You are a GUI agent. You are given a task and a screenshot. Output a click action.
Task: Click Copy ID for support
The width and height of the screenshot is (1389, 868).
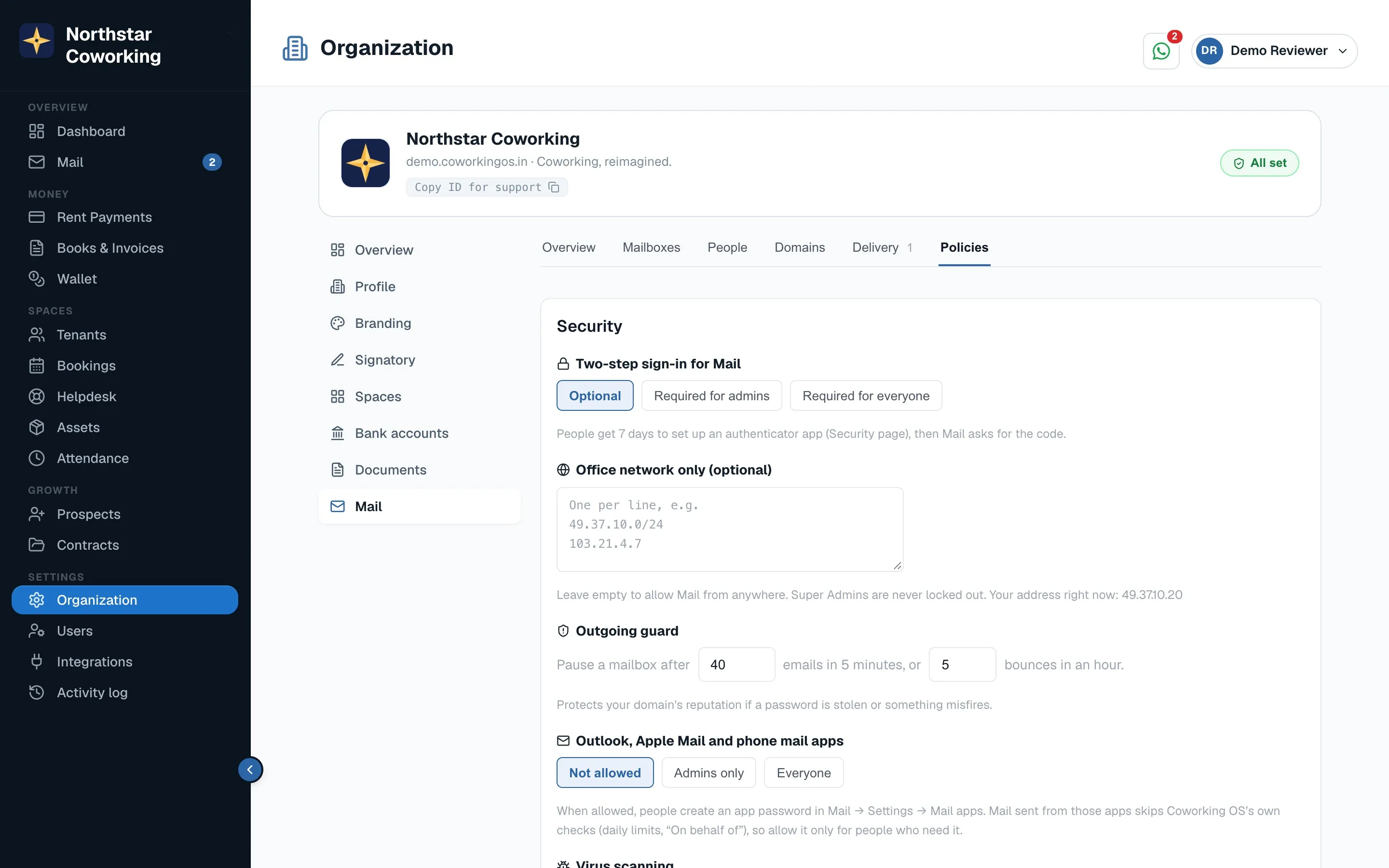point(487,187)
